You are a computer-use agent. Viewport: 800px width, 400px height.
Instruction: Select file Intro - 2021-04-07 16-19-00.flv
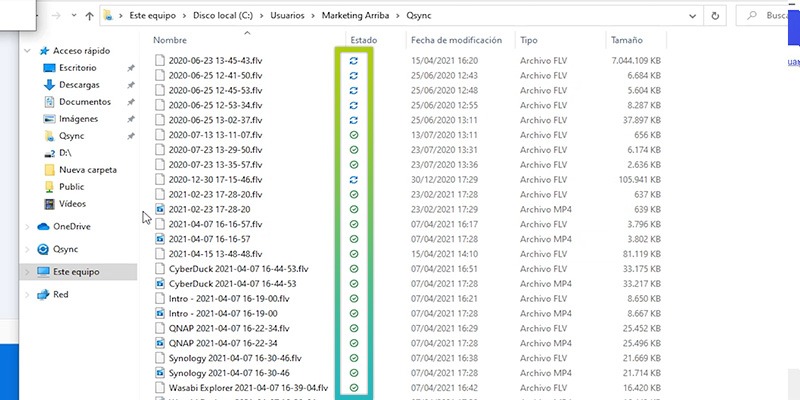(x=229, y=298)
